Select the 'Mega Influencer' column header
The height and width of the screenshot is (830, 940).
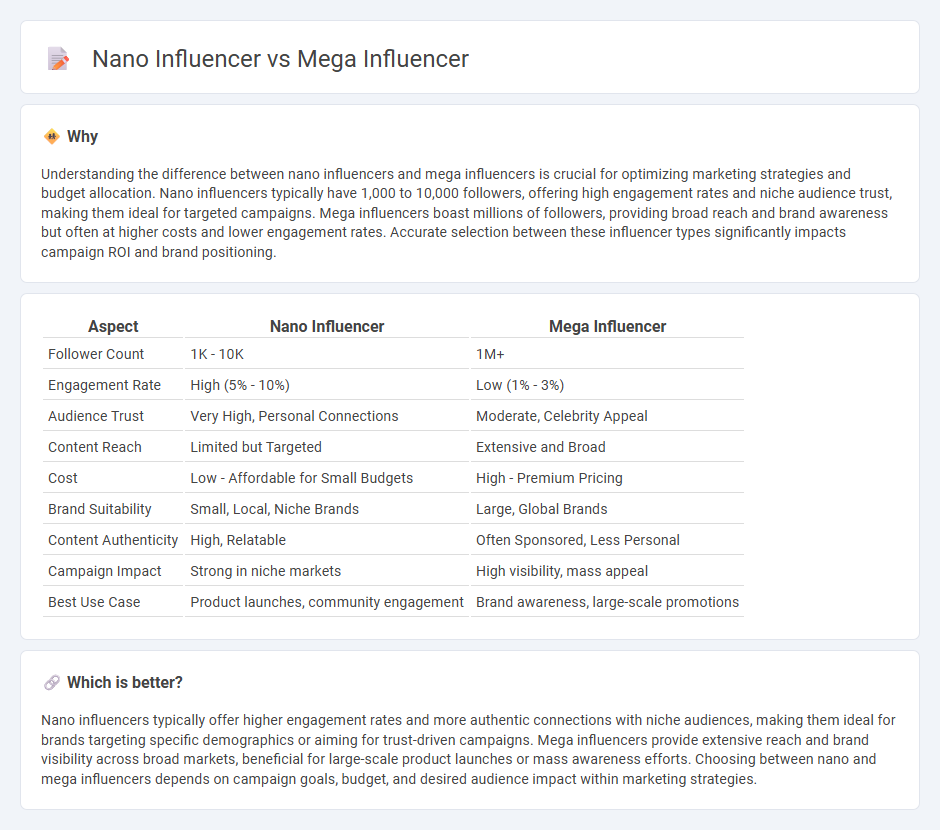[x=607, y=326]
